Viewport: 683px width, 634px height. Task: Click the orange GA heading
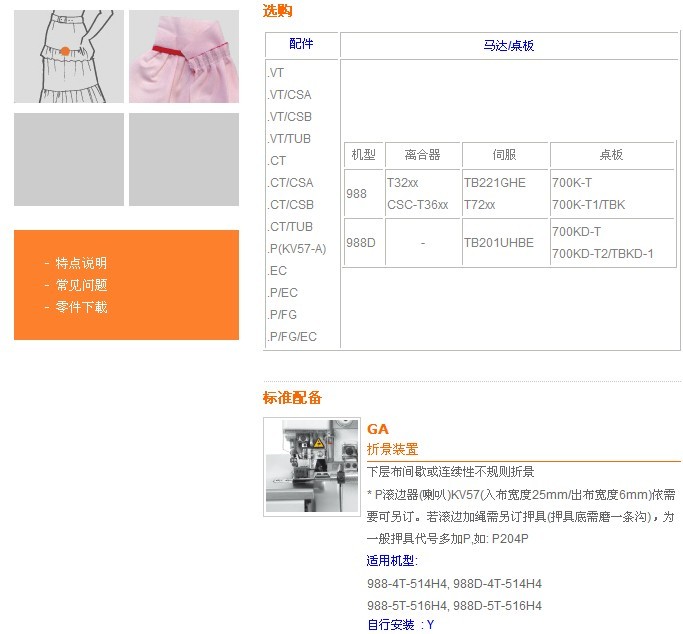coord(378,429)
